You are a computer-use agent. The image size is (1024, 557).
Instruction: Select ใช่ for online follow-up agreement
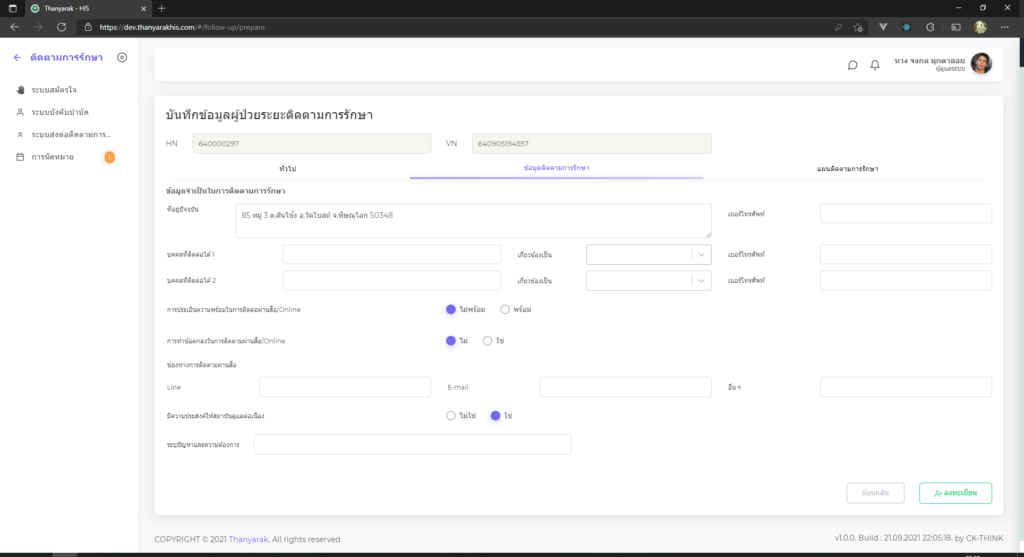[488, 341]
